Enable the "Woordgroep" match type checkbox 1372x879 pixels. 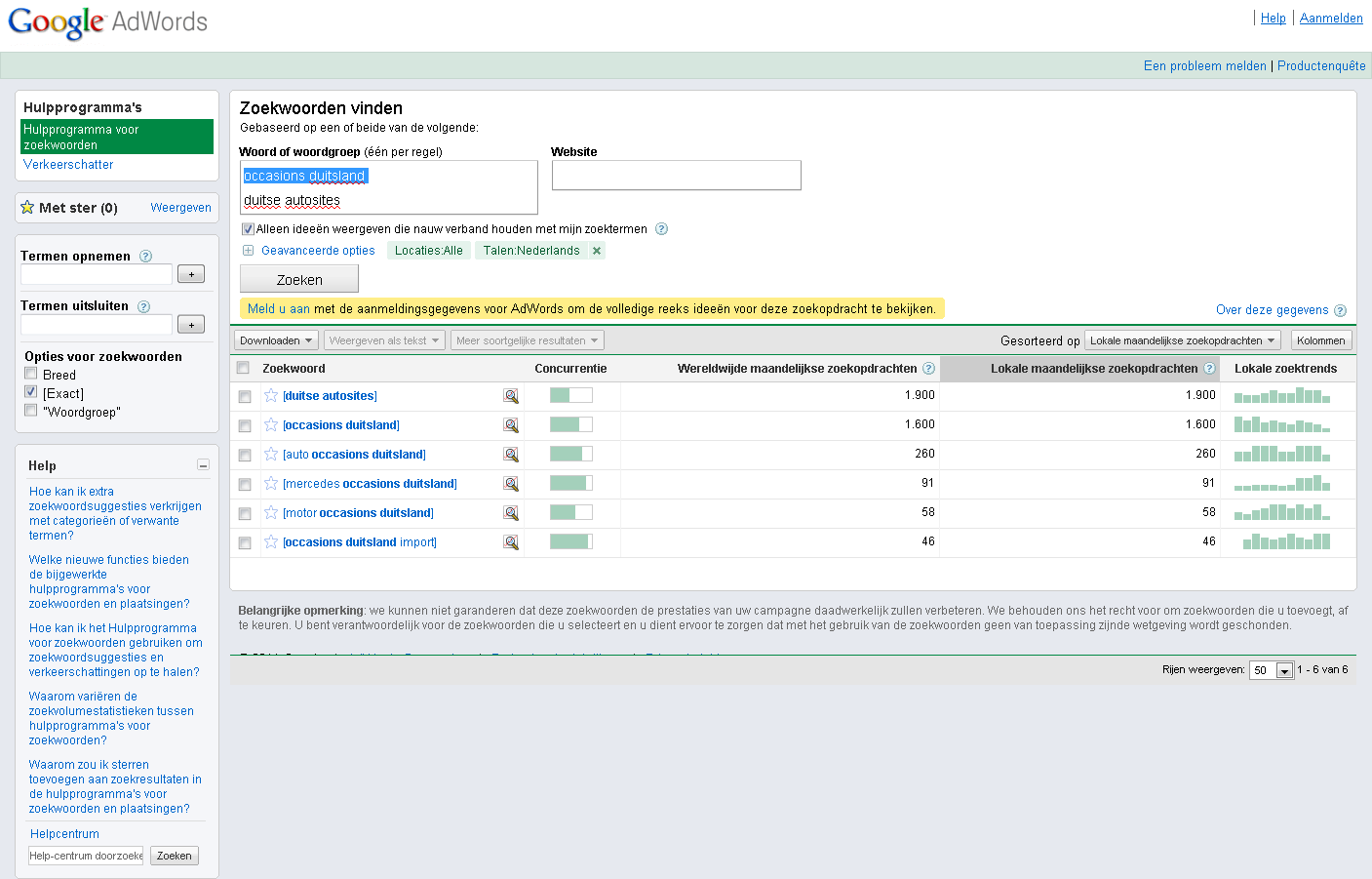(x=31, y=411)
